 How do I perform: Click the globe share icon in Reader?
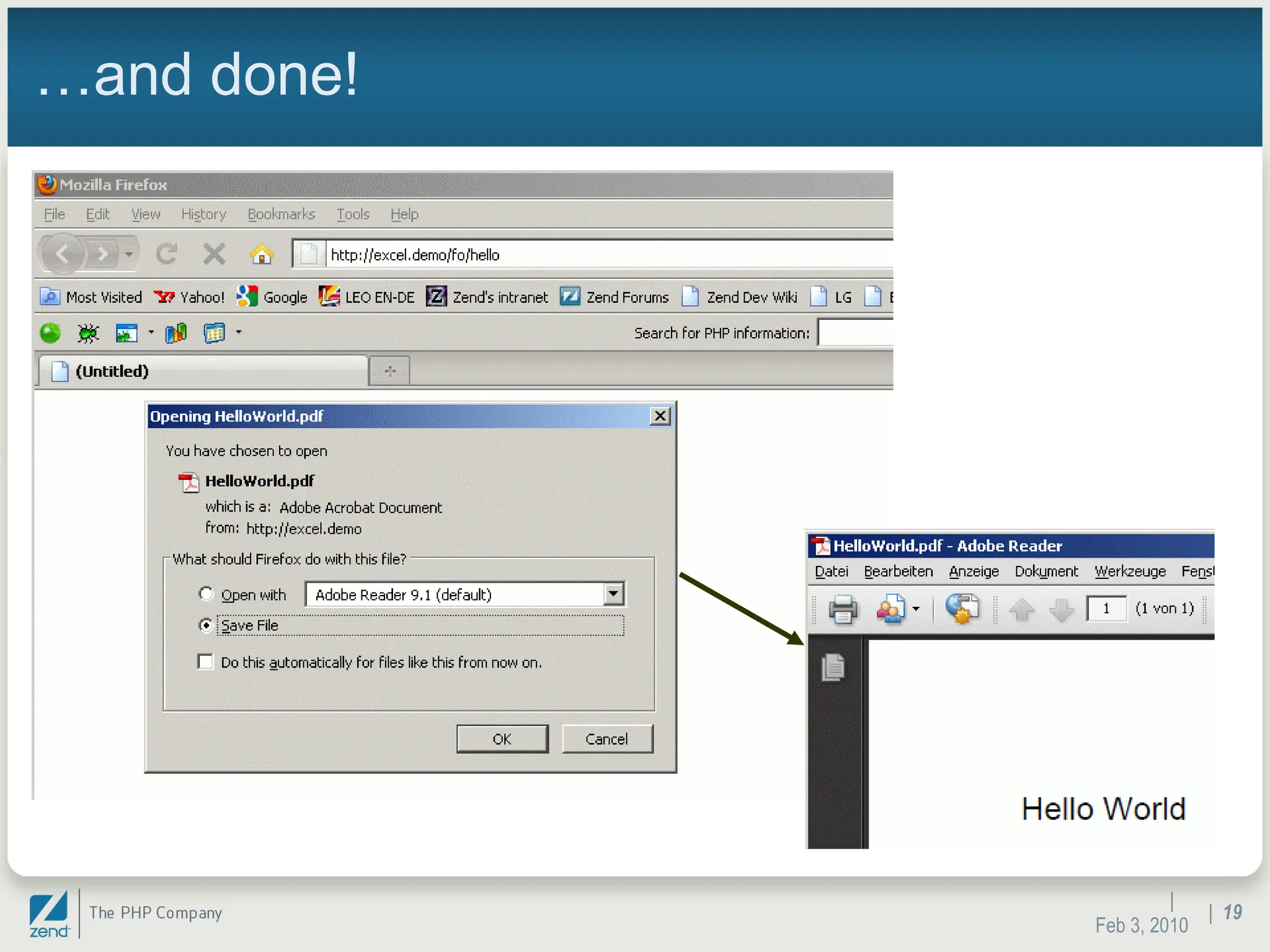click(962, 609)
